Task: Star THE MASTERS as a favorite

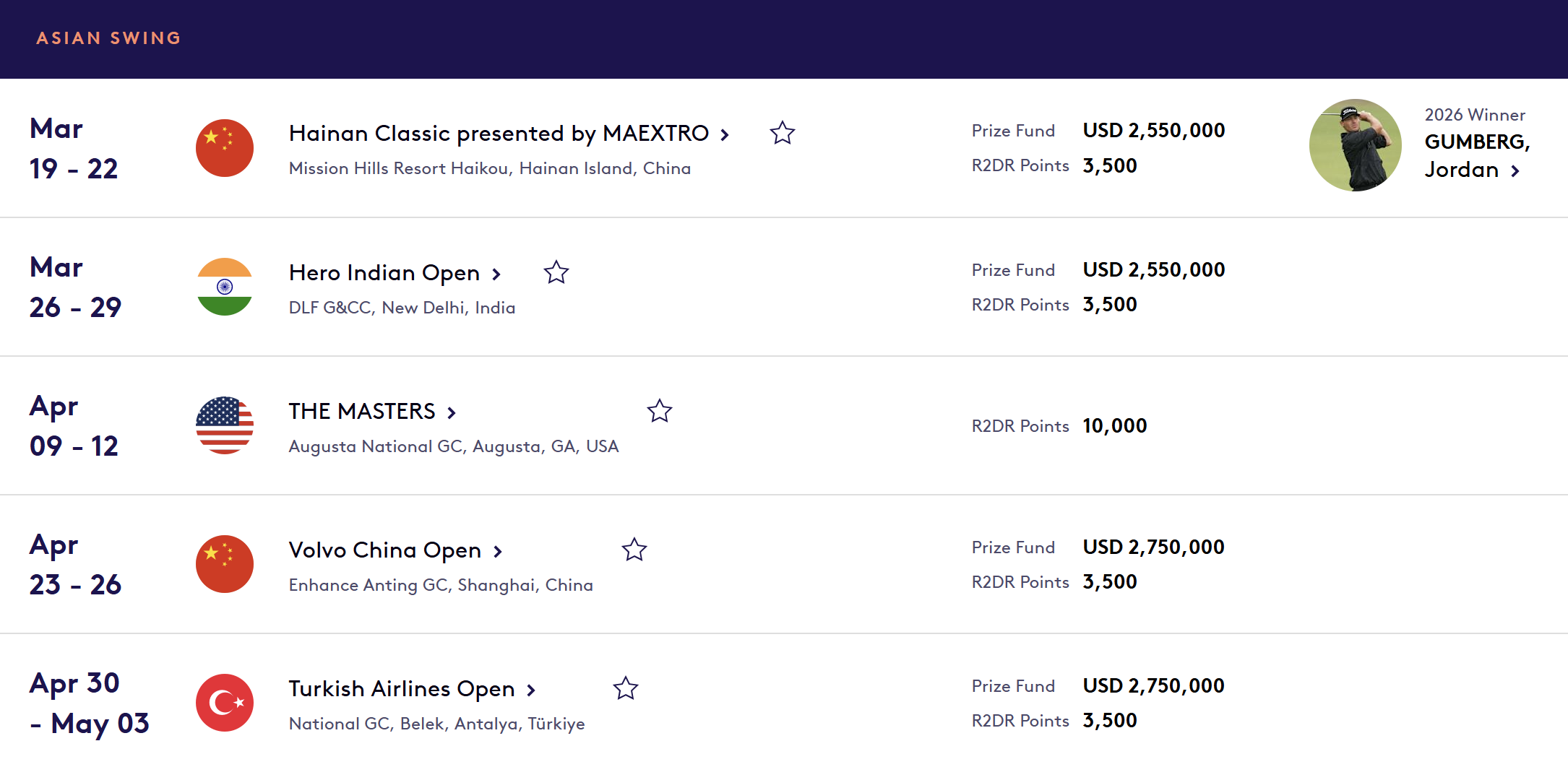Action: 660,411
